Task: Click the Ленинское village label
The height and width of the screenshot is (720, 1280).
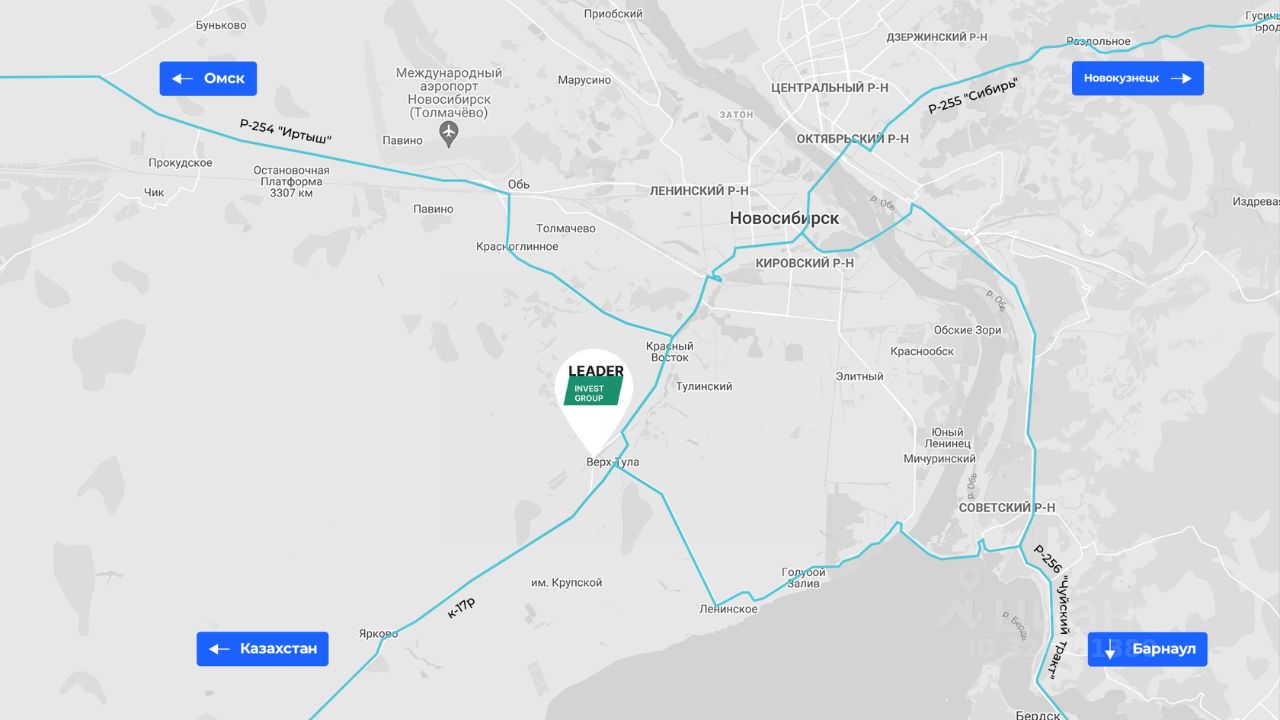Action: 728,609
